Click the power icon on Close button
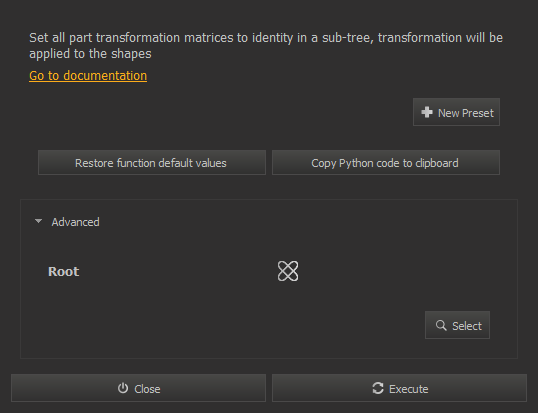Viewport: 538px width, 413px height. click(x=123, y=388)
